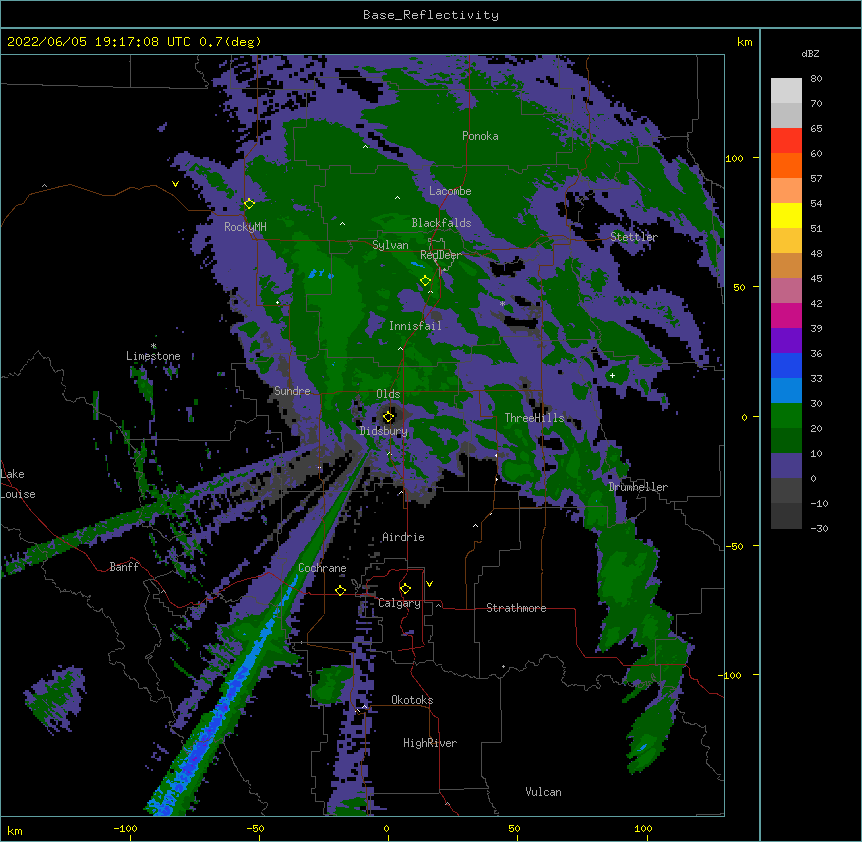Click the dBZ legend heading
Screen dimensions: 862x842
tap(810, 53)
